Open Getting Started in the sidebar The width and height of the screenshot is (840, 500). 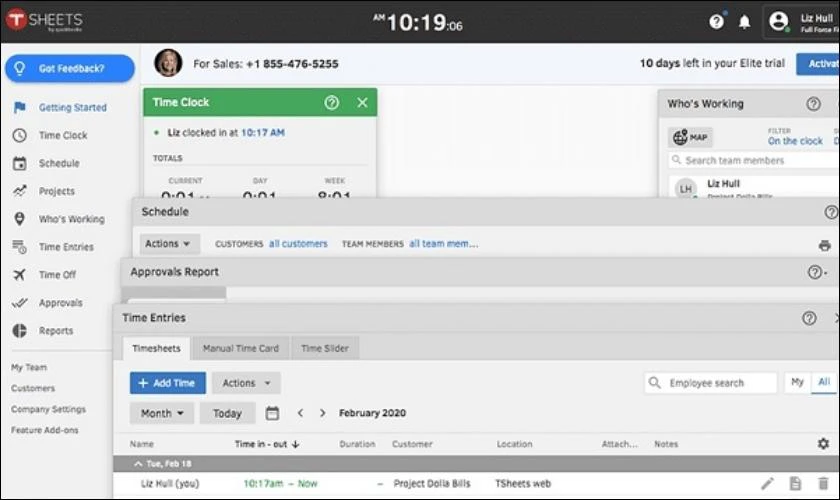[x=72, y=107]
